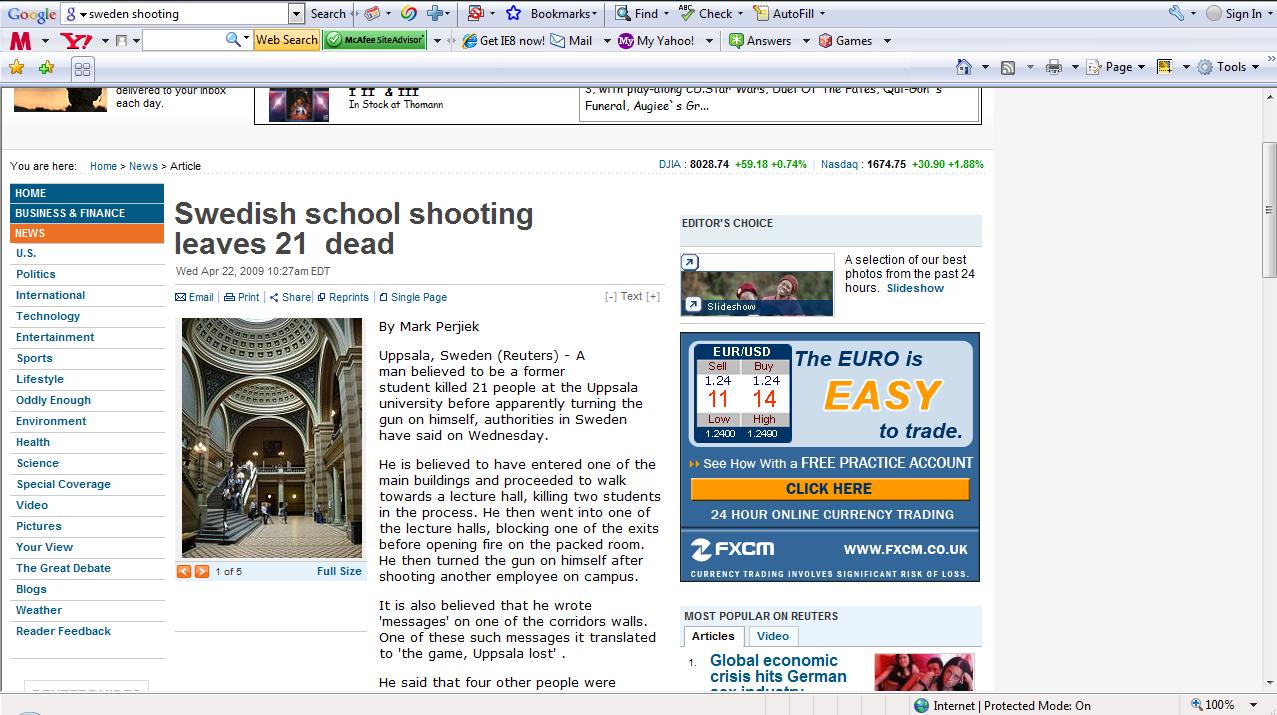The width and height of the screenshot is (1277, 715).
Task: Open the Tools menu in command bar
Action: (x=1230, y=67)
